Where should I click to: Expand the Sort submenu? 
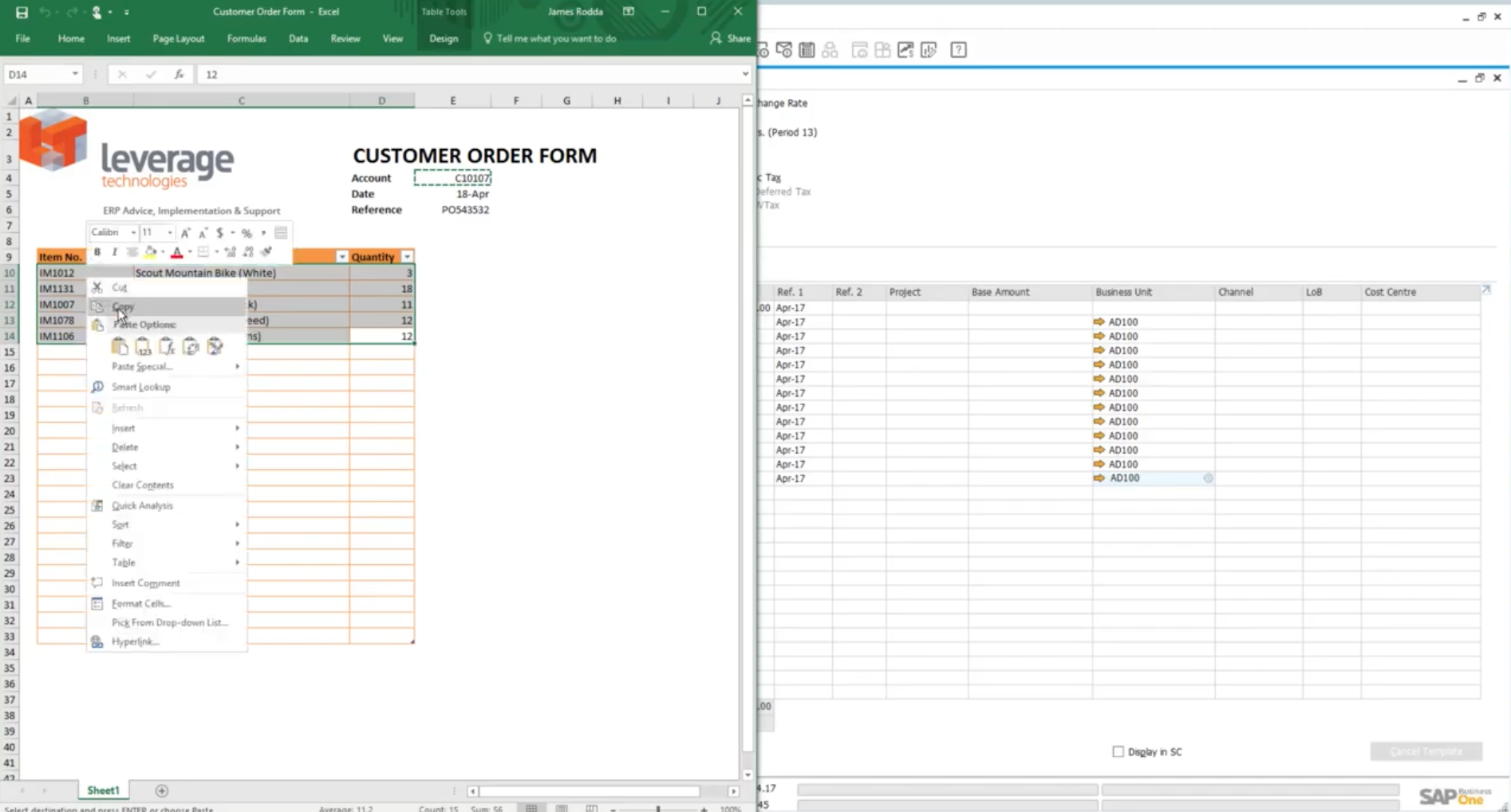[167, 525]
